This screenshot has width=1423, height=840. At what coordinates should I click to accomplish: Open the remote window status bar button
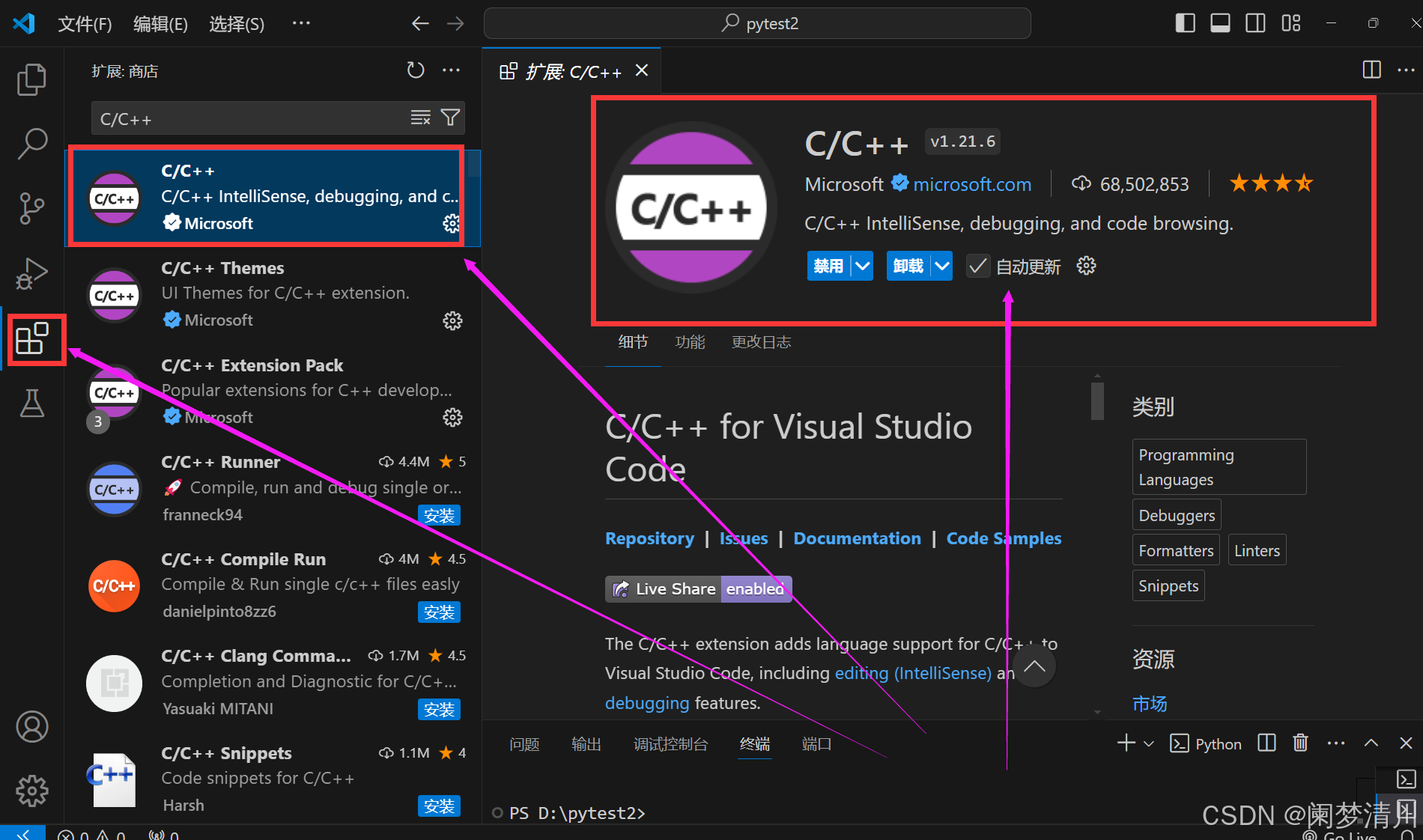[22, 833]
